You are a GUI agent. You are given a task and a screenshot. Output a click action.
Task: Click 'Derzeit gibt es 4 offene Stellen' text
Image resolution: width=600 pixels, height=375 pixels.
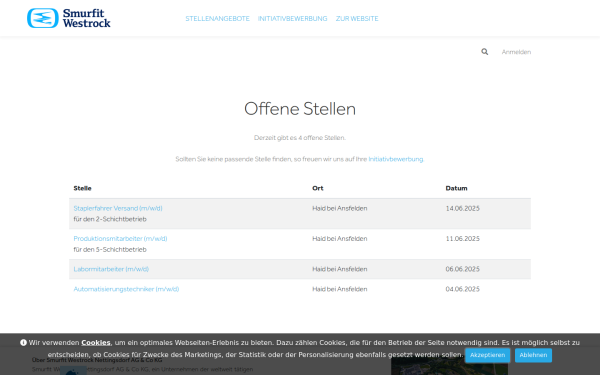(x=300, y=137)
